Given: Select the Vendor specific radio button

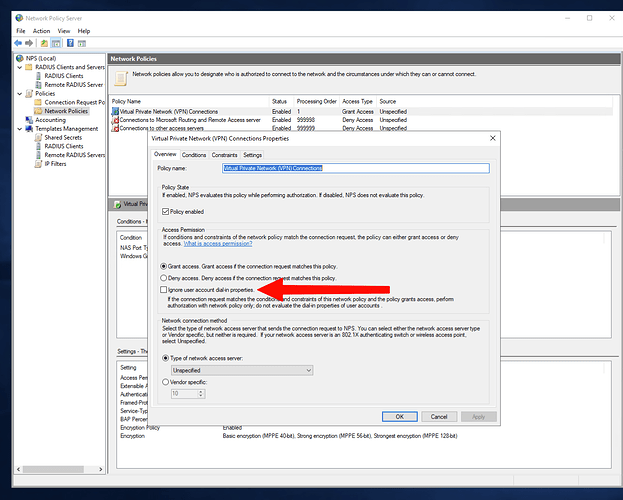Looking at the screenshot, I should tap(165, 382).
